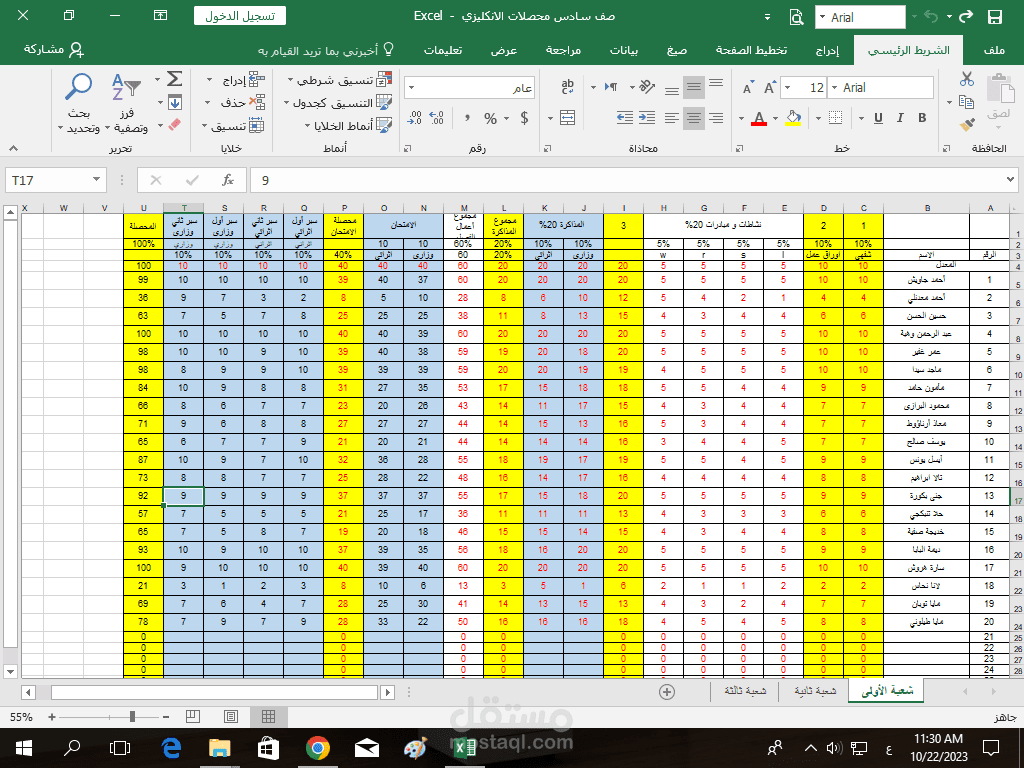Switch to Page Layout view in status bar
Viewport: 1024px width, 768px height.
pyautogui.click(x=231, y=717)
